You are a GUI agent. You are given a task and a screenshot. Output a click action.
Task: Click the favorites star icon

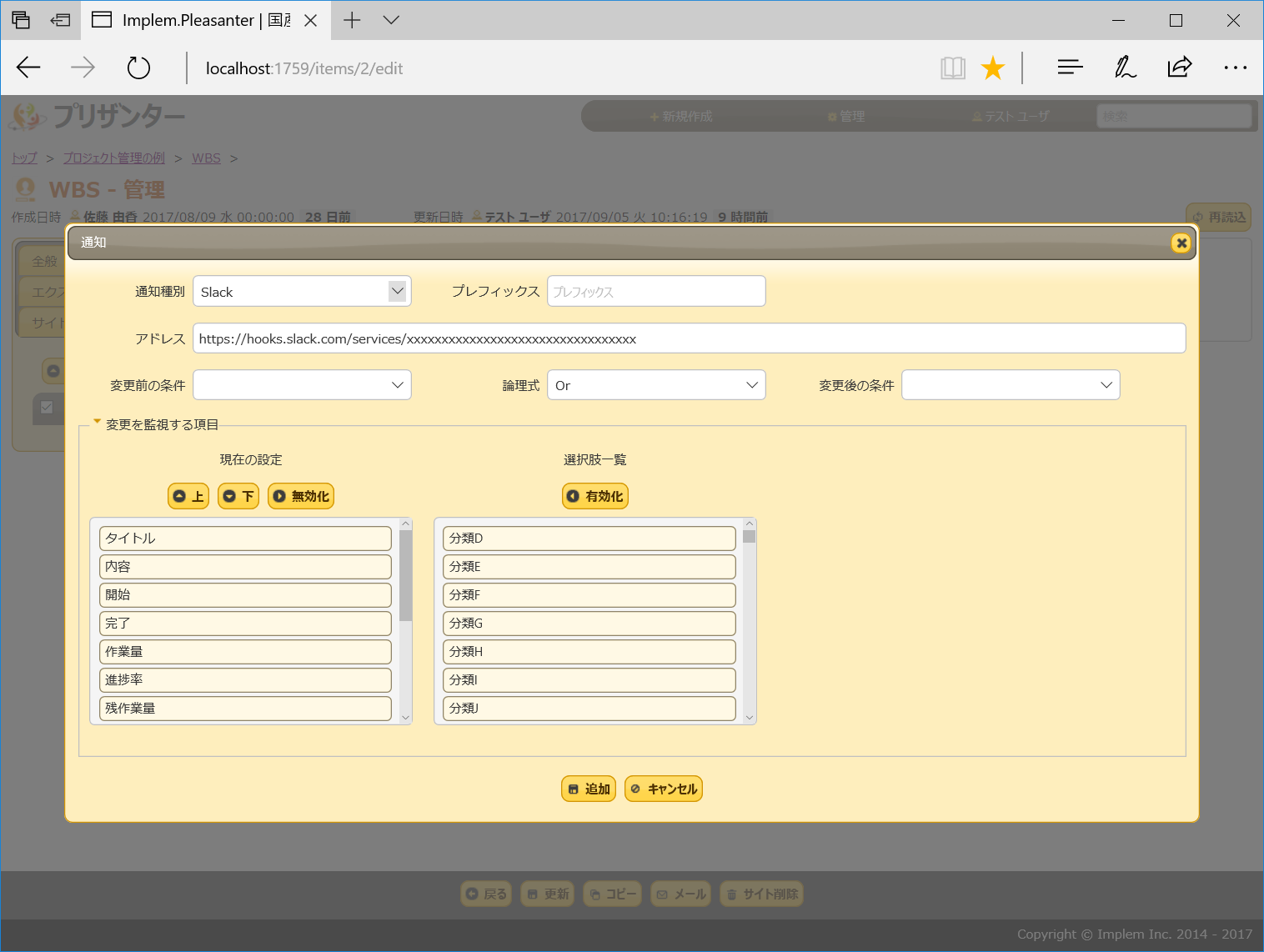993,68
